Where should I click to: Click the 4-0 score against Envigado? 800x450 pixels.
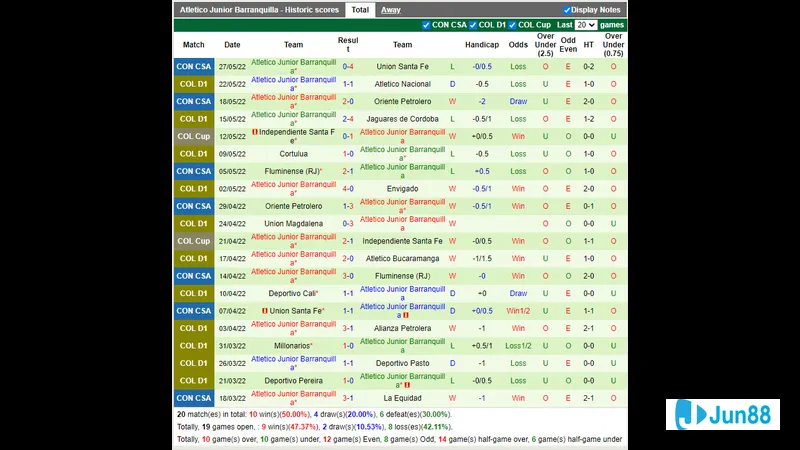pos(347,188)
